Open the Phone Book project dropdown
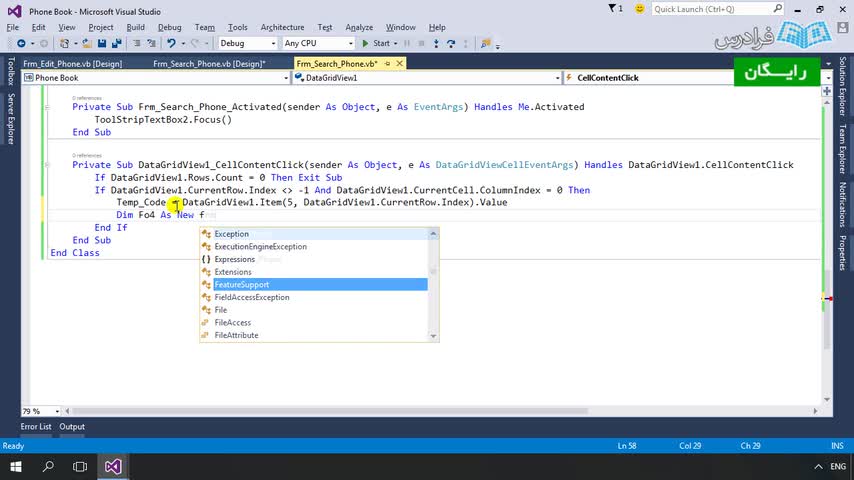The image size is (854, 480). coord(285,78)
